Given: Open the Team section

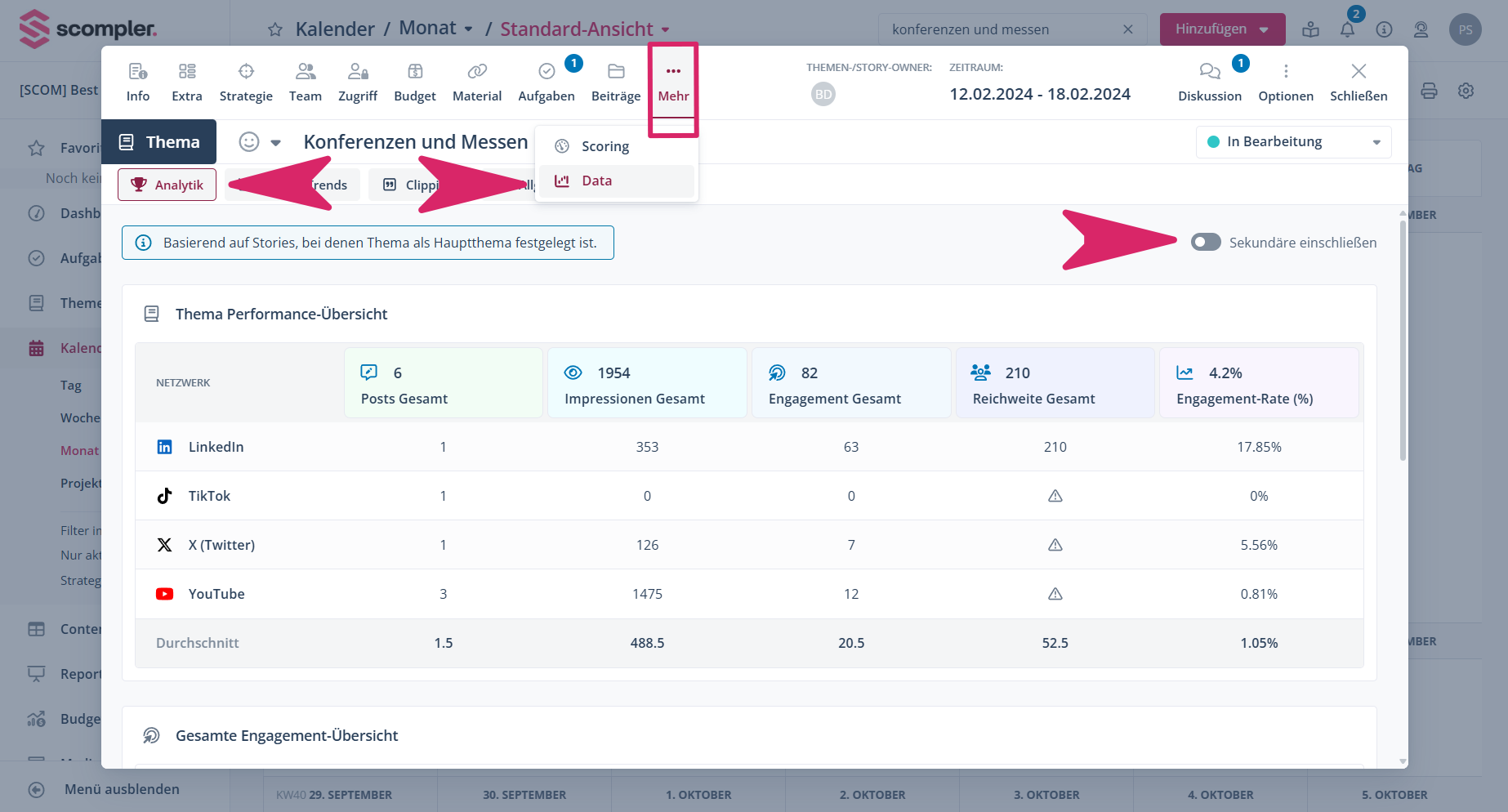Looking at the screenshot, I should (305, 83).
